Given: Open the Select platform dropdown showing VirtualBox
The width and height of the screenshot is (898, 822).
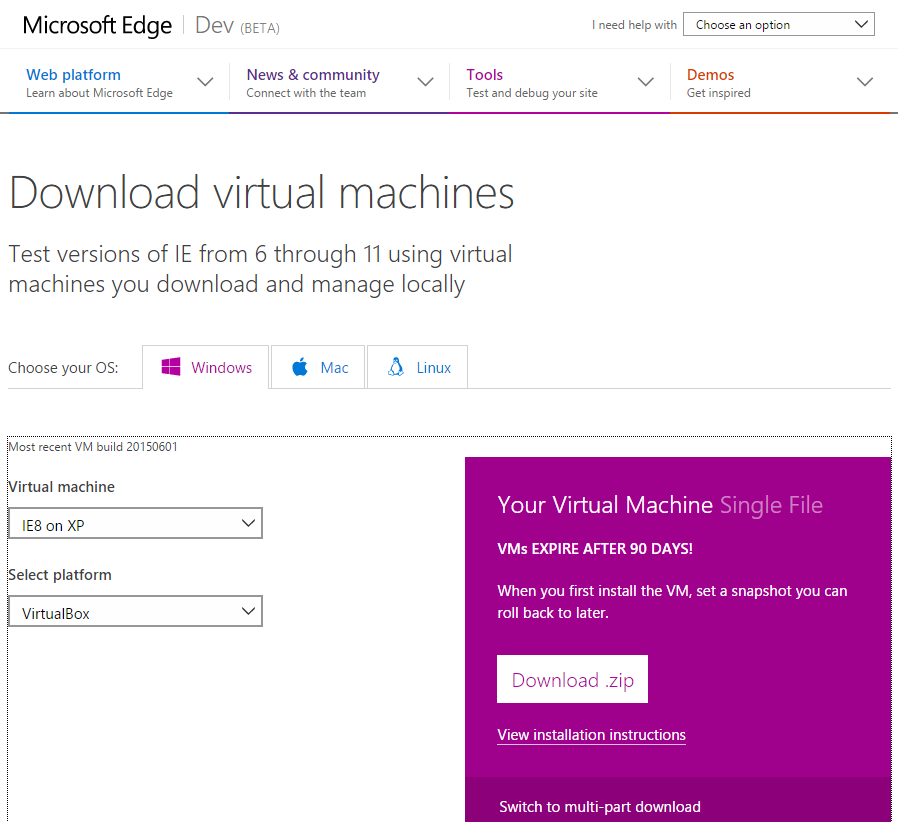Looking at the screenshot, I should [x=136, y=611].
